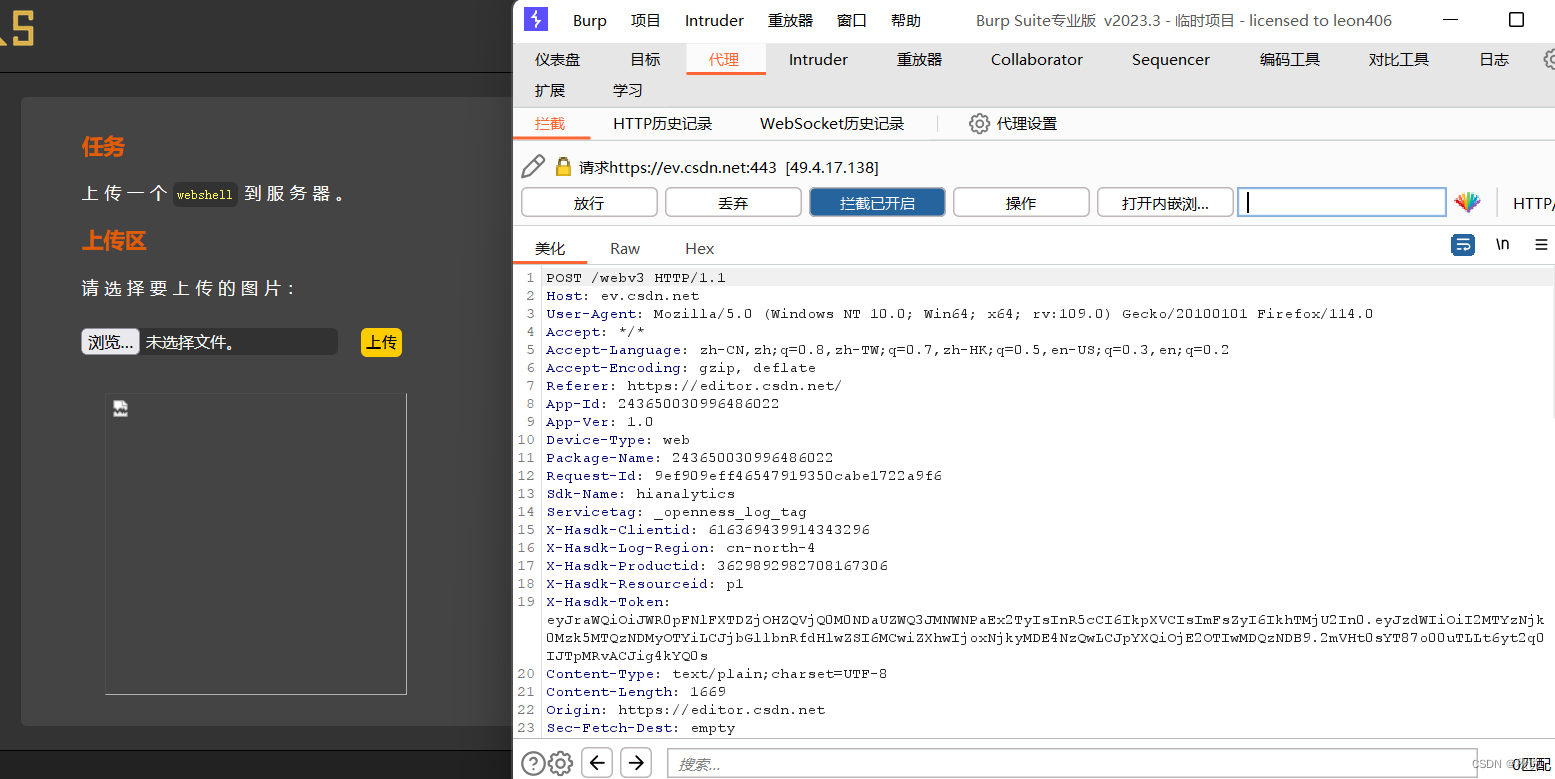1555x779 pixels.
Task: Click the 丢弃 drop button
Action: [733, 202]
